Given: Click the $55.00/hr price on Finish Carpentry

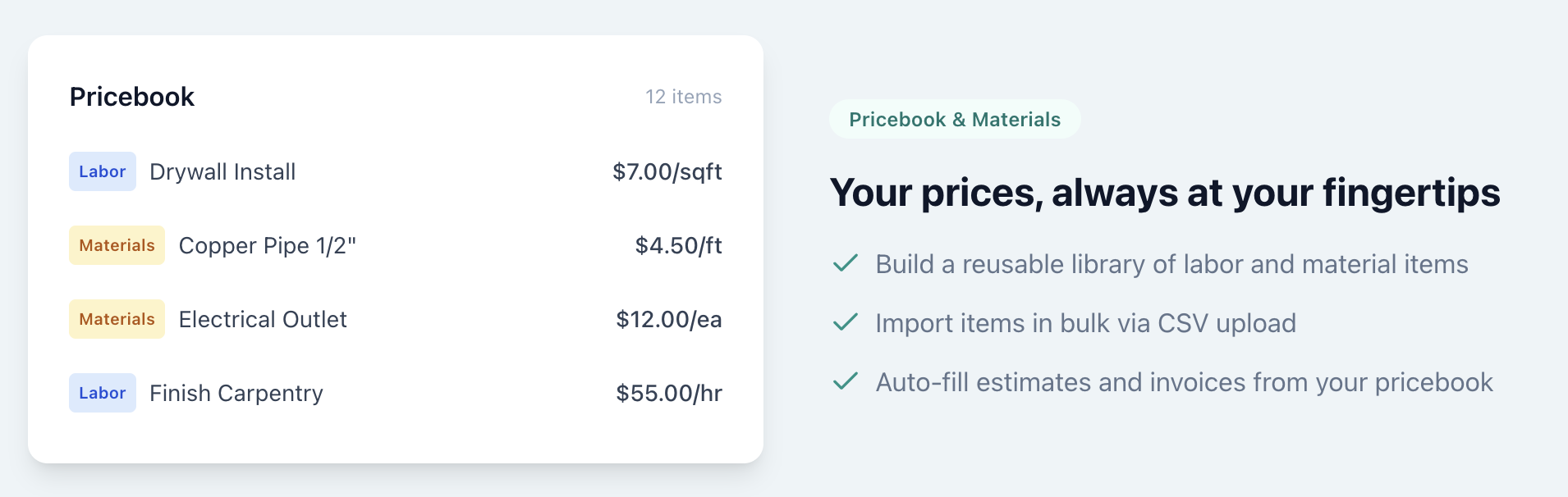Looking at the screenshot, I should click(x=668, y=392).
